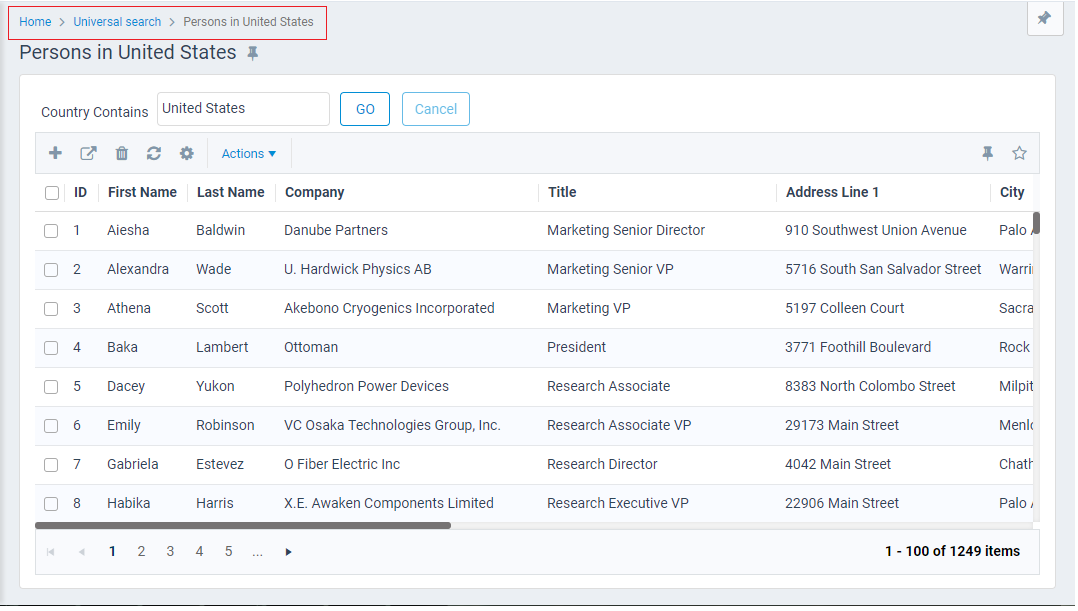Click the plus icon to add record
Viewport: 1078px width, 611px height.
pyautogui.click(x=56, y=153)
